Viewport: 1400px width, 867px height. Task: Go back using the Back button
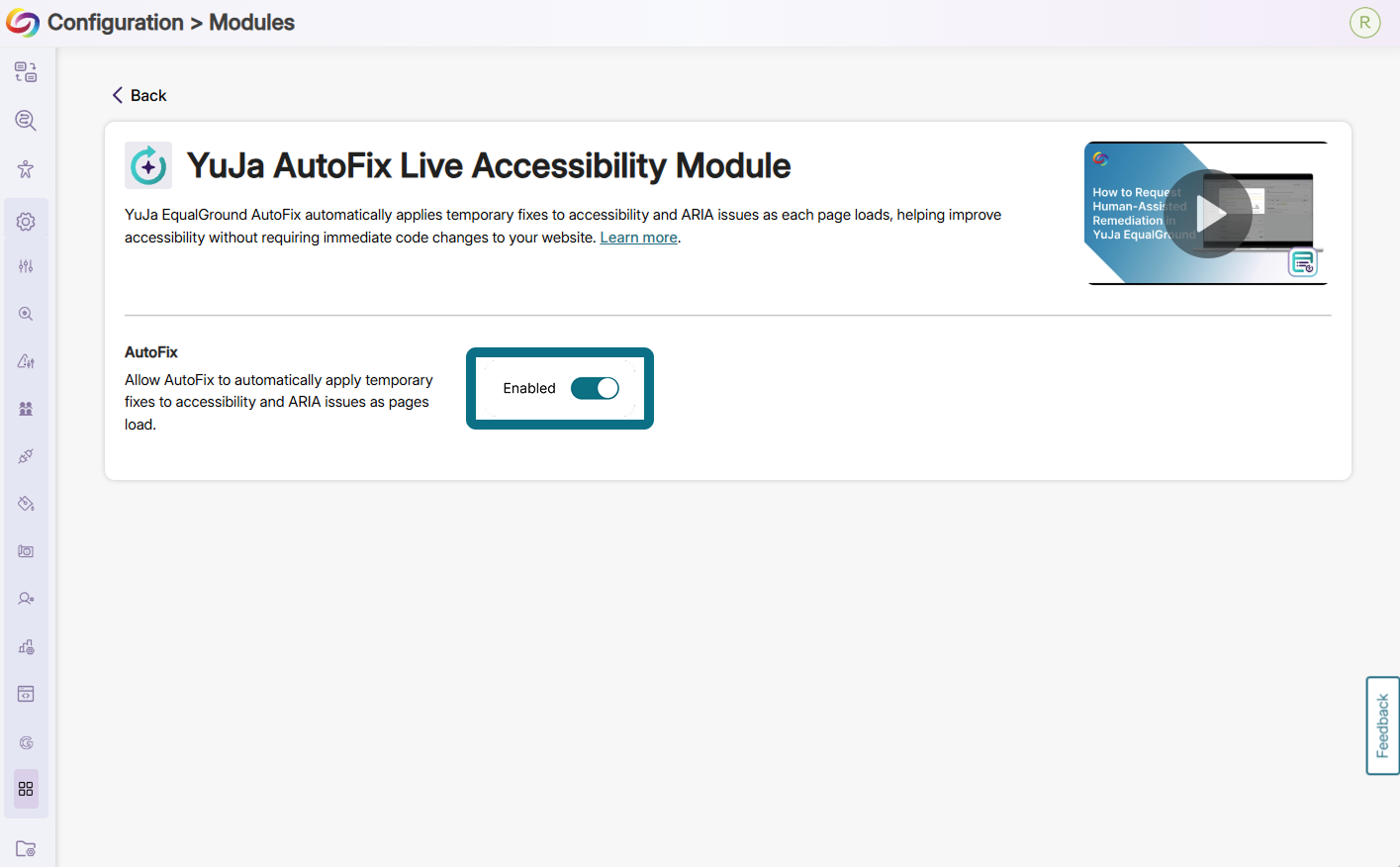(140, 95)
